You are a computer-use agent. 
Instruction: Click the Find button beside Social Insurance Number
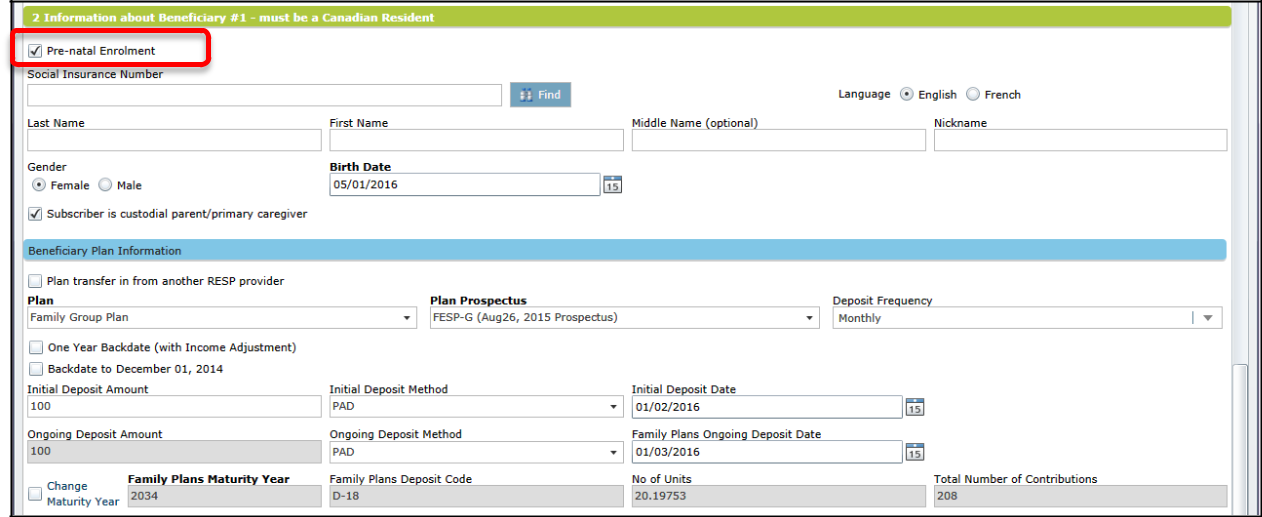coord(540,95)
